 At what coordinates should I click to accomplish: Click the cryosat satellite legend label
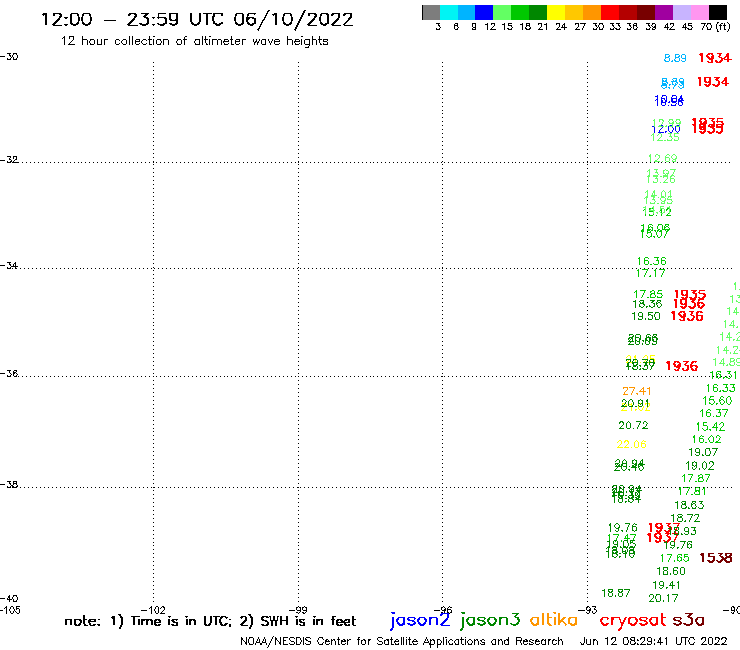pos(633,620)
